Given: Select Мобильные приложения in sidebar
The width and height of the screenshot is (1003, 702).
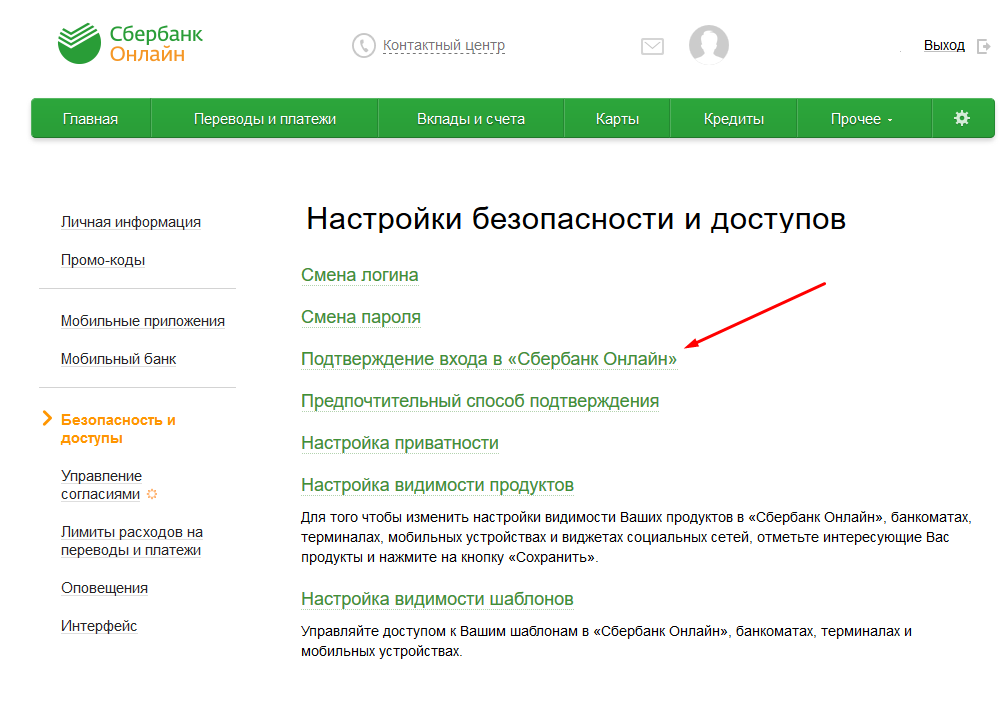Looking at the screenshot, I should [143, 321].
